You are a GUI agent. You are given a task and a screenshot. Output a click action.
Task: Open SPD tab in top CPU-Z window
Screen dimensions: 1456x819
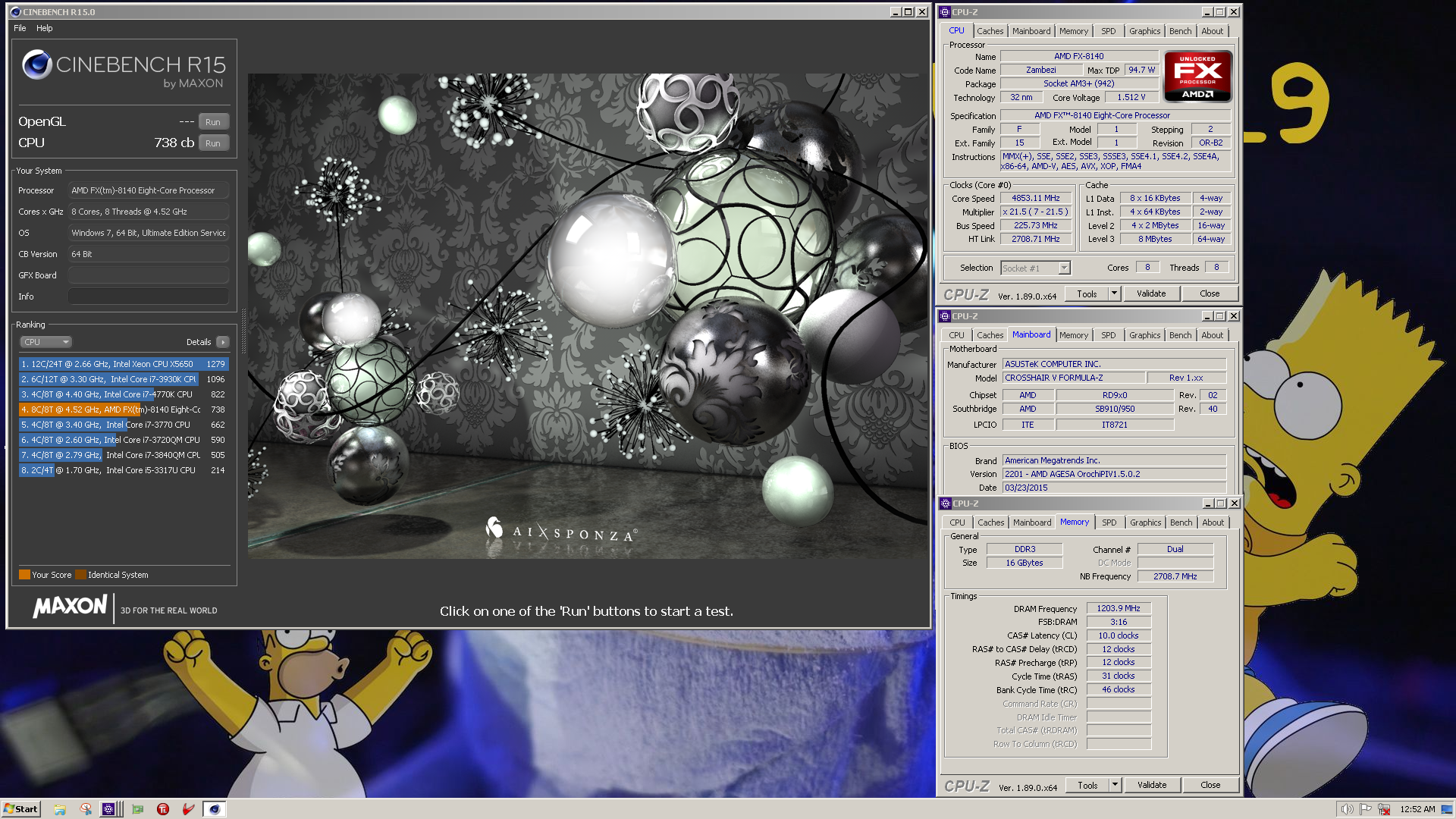click(x=1108, y=31)
